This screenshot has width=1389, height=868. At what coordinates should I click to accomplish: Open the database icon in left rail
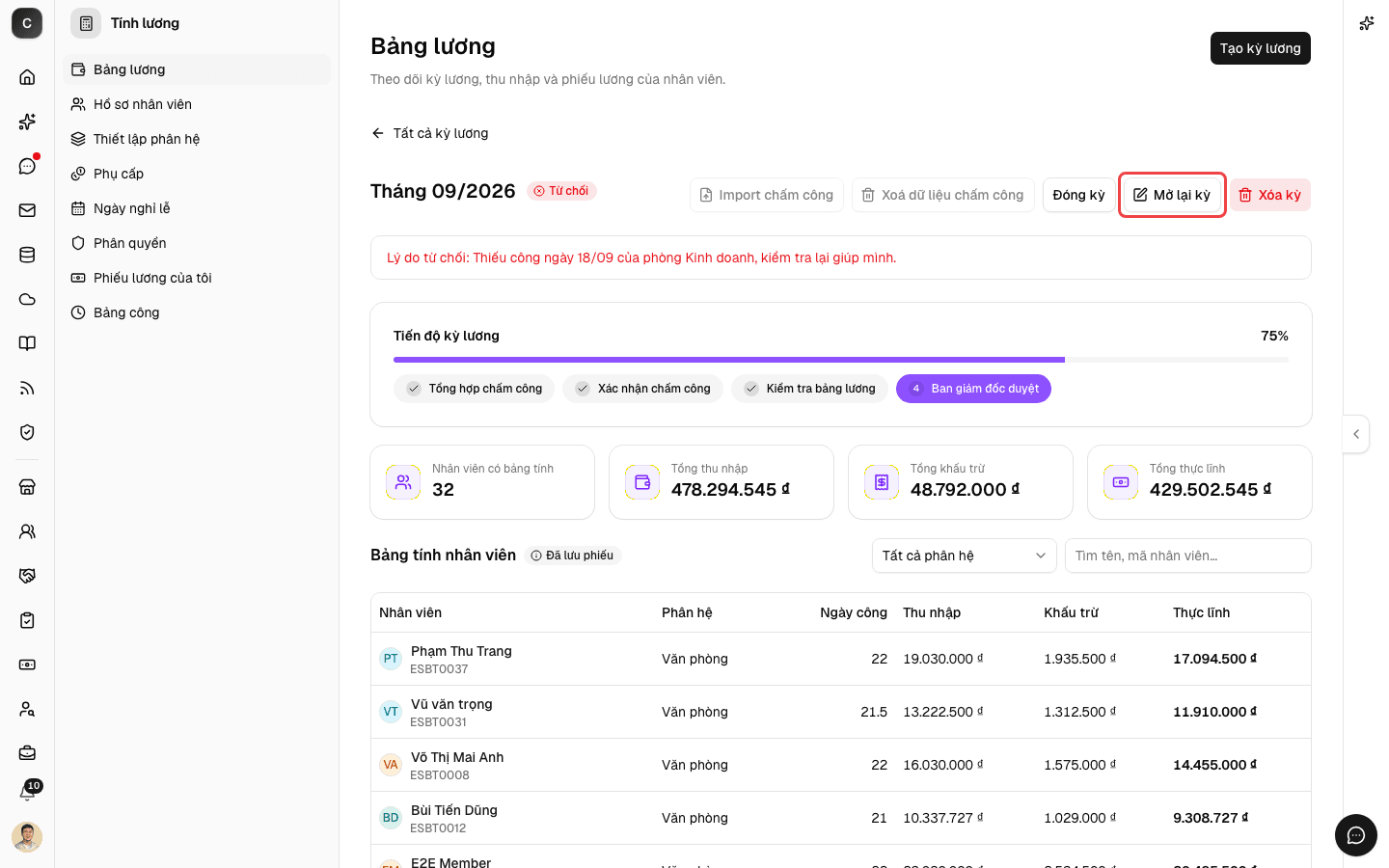click(x=27, y=255)
